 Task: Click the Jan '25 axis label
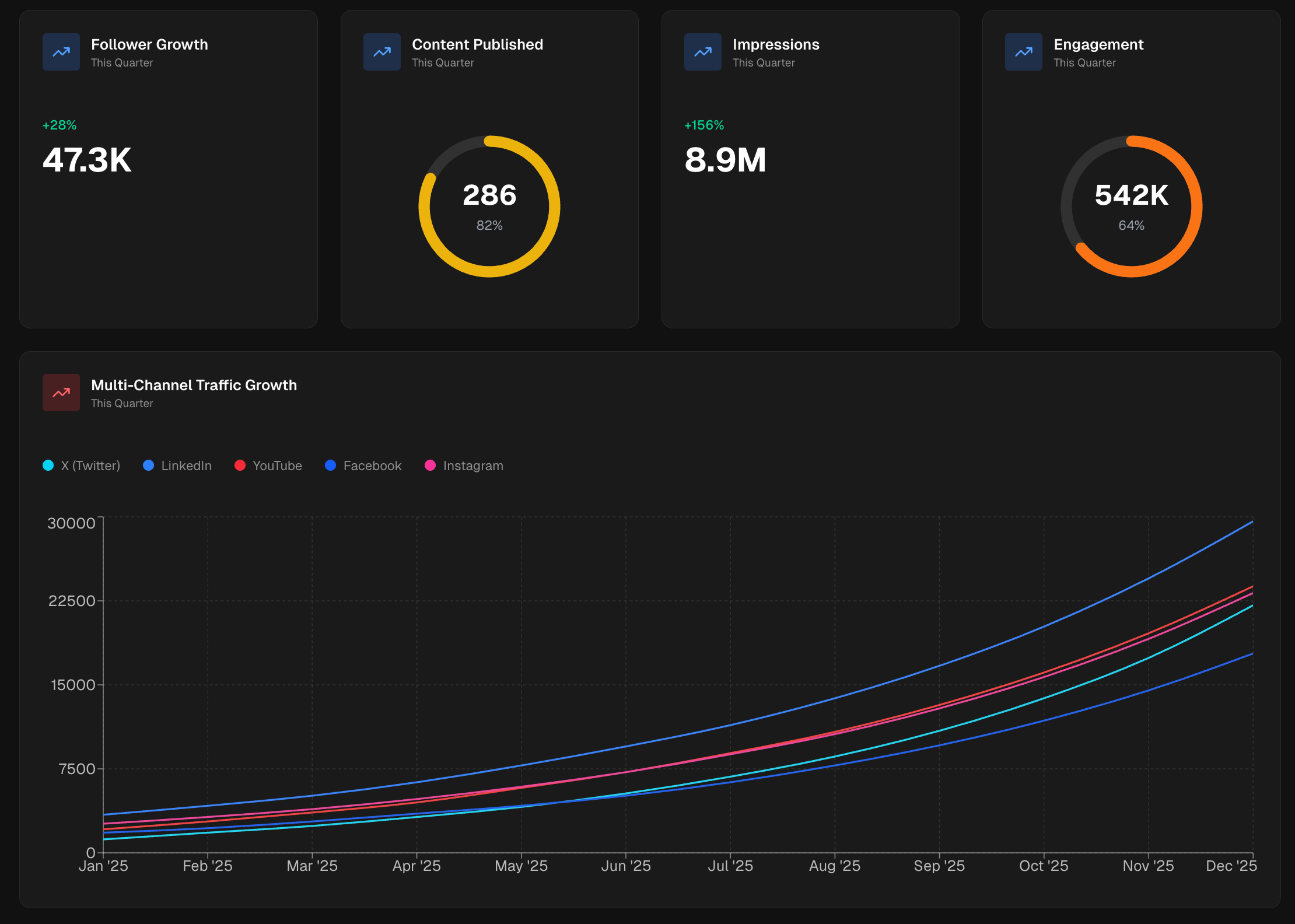(x=104, y=866)
